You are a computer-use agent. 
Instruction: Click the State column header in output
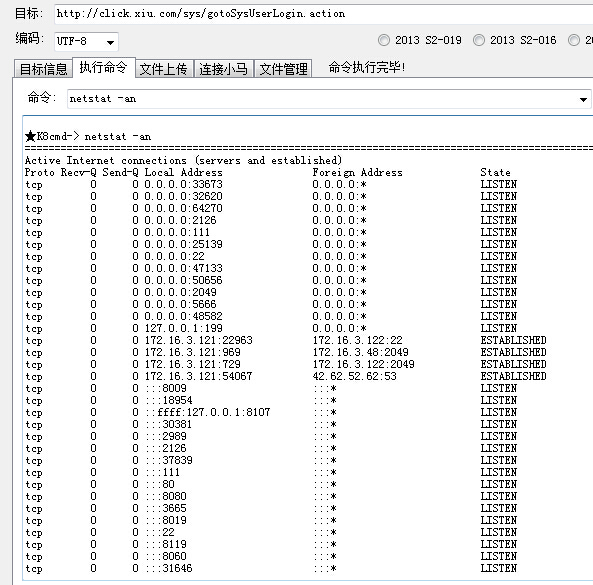pyautogui.click(x=495, y=172)
